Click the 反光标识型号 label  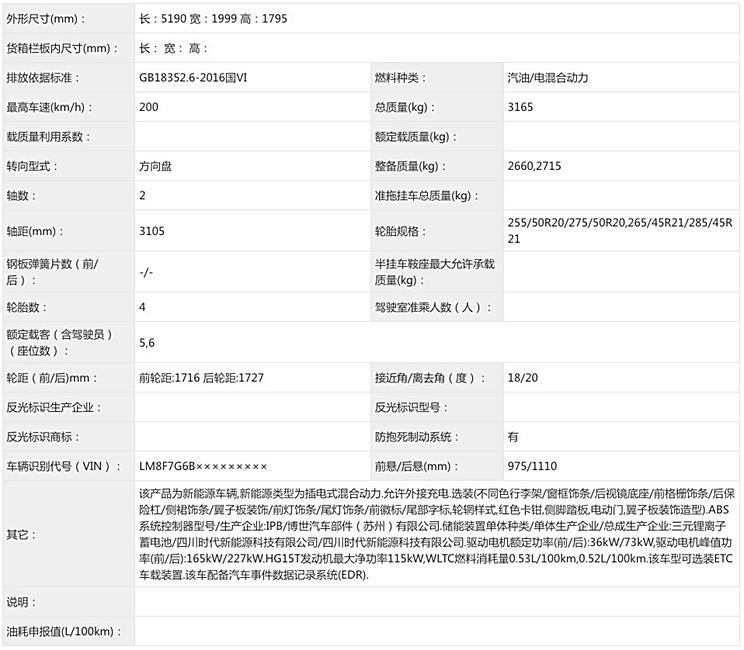[411, 408]
